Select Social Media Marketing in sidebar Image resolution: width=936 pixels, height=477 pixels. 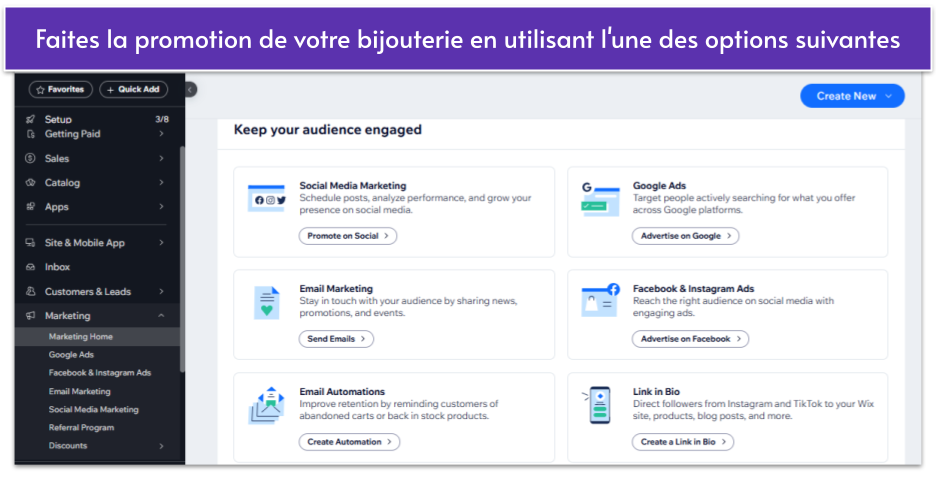click(93, 410)
